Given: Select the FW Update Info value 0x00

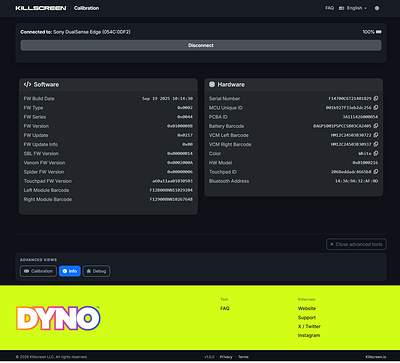Looking at the screenshot, I should (187, 144).
